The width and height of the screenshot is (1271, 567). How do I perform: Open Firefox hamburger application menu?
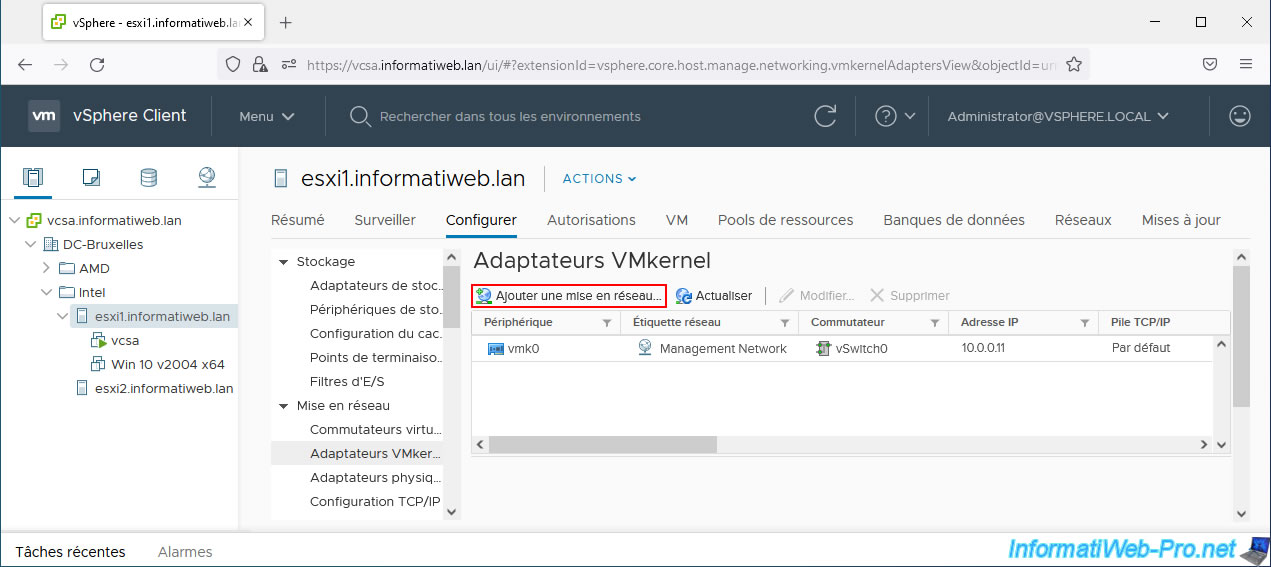pos(1246,64)
